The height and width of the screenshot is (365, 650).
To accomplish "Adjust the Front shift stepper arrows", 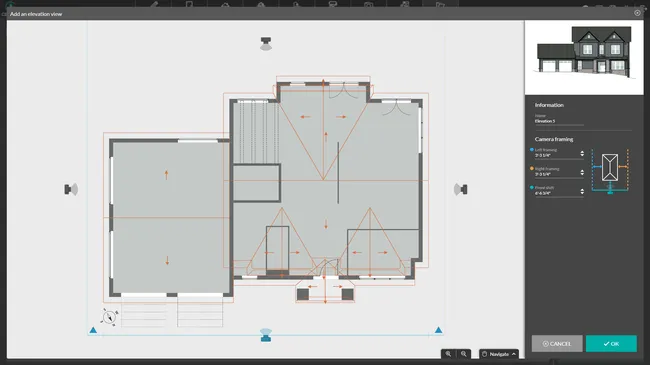I will [x=582, y=191].
